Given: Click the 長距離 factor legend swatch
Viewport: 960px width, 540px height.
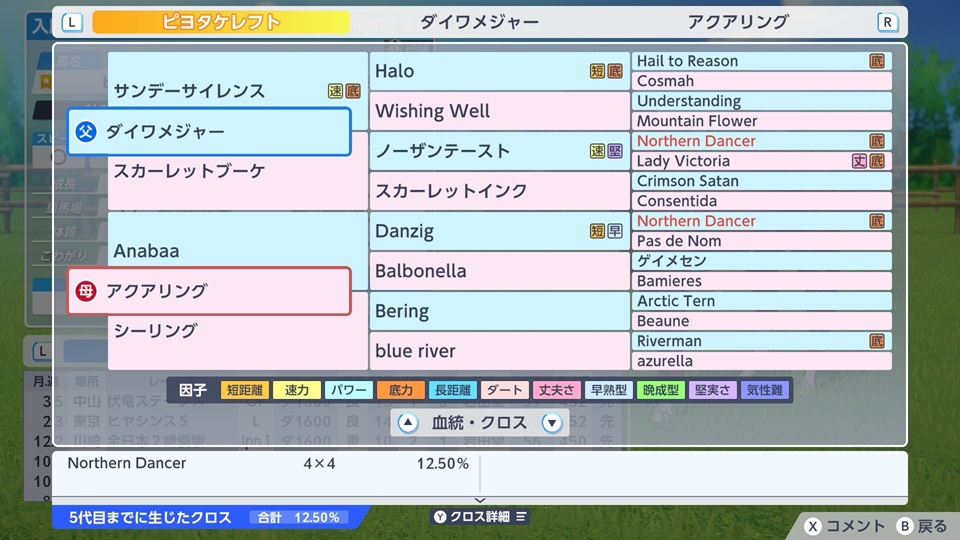Looking at the screenshot, I should click(x=453, y=390).
